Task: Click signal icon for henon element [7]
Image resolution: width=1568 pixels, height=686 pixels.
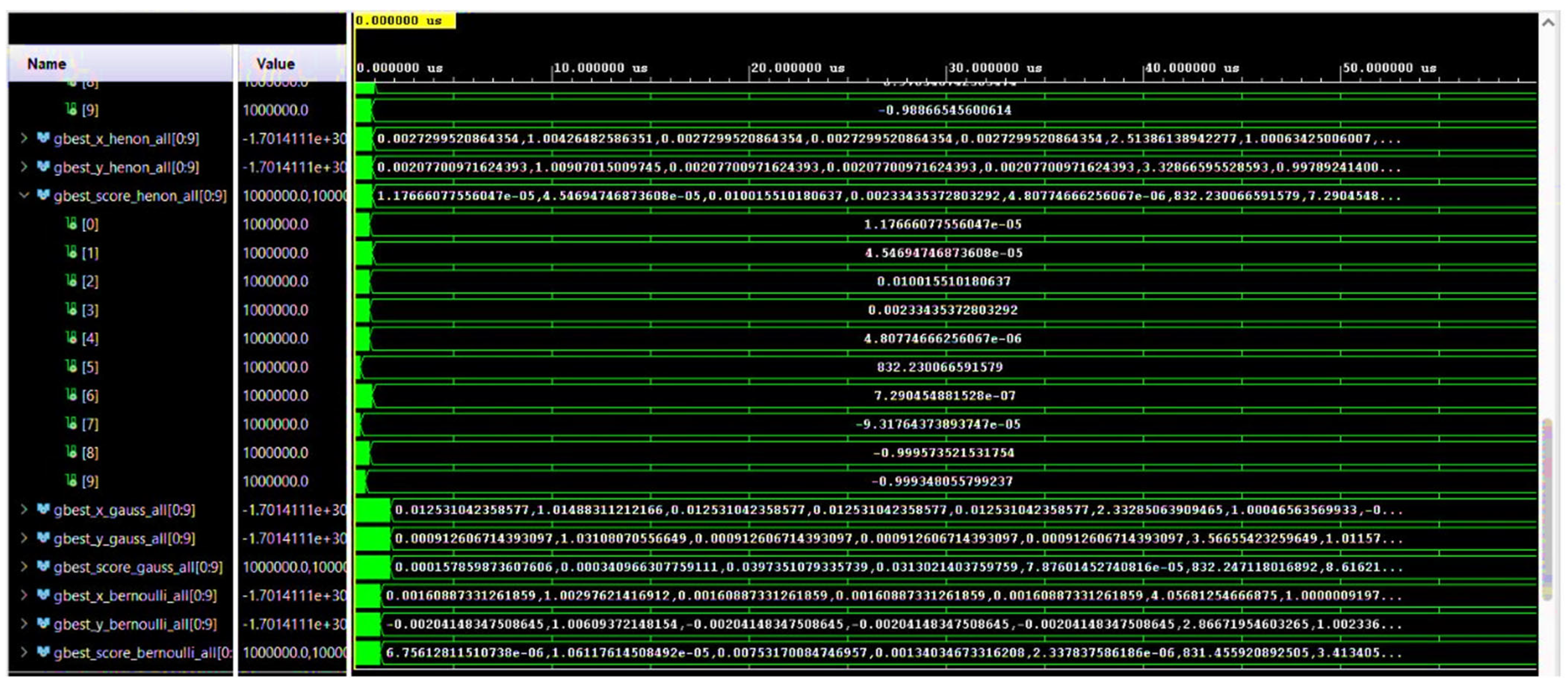Action: click(x=71, y=424)
